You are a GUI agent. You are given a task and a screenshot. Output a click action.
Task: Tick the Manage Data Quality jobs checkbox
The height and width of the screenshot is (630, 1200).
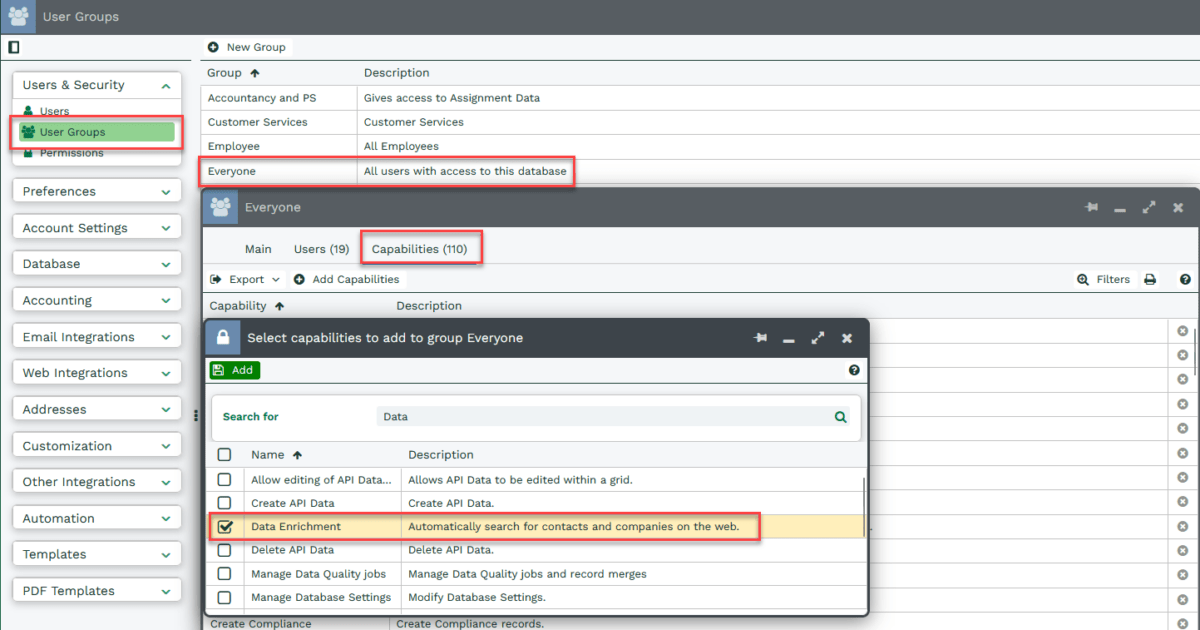click(x=225, y=574)
